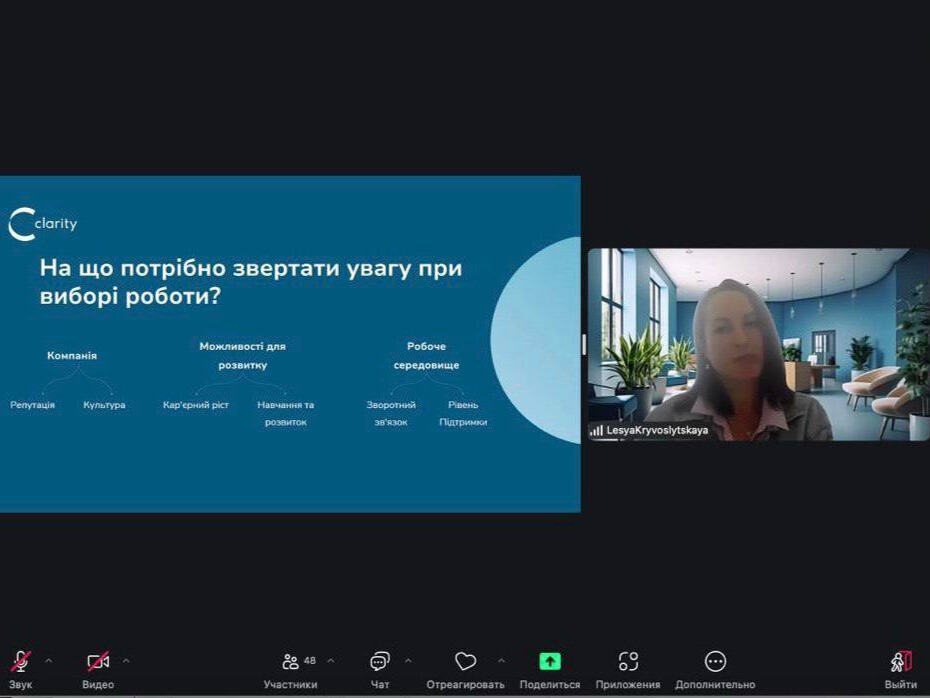
Task: Click the signal strength icon by LesyaKryvoslytskaya
Action: [596, 431]
